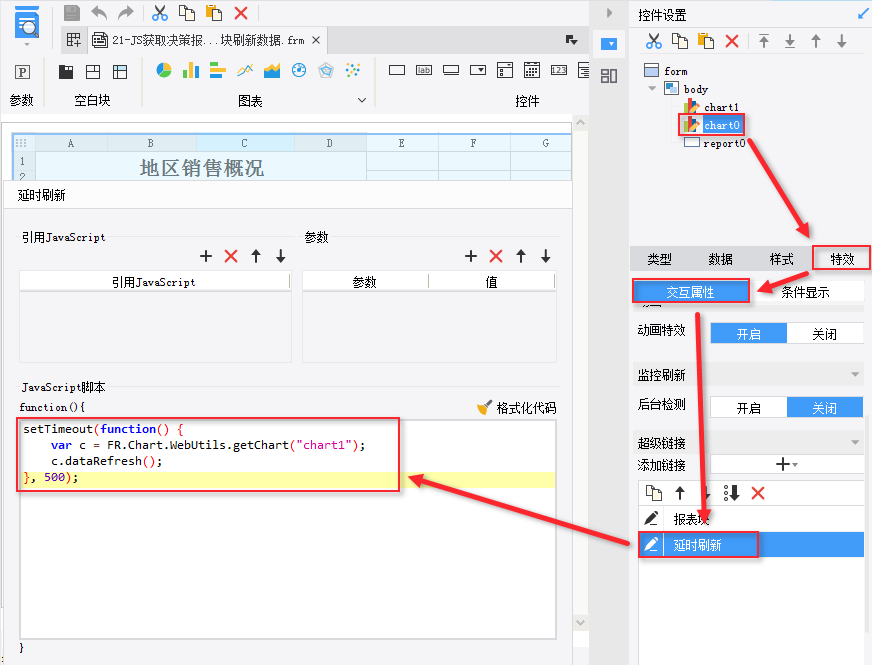Click the save icon in top toolbar

(x=72, y=13)
